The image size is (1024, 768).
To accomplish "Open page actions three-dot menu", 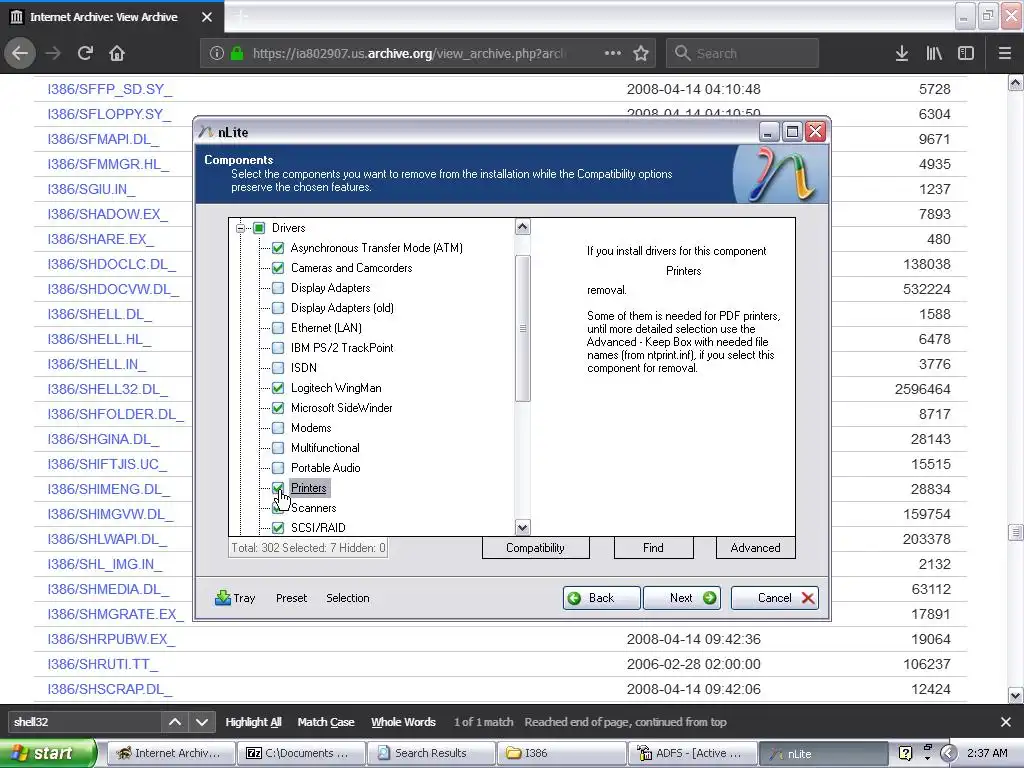I will click(613, 53).
